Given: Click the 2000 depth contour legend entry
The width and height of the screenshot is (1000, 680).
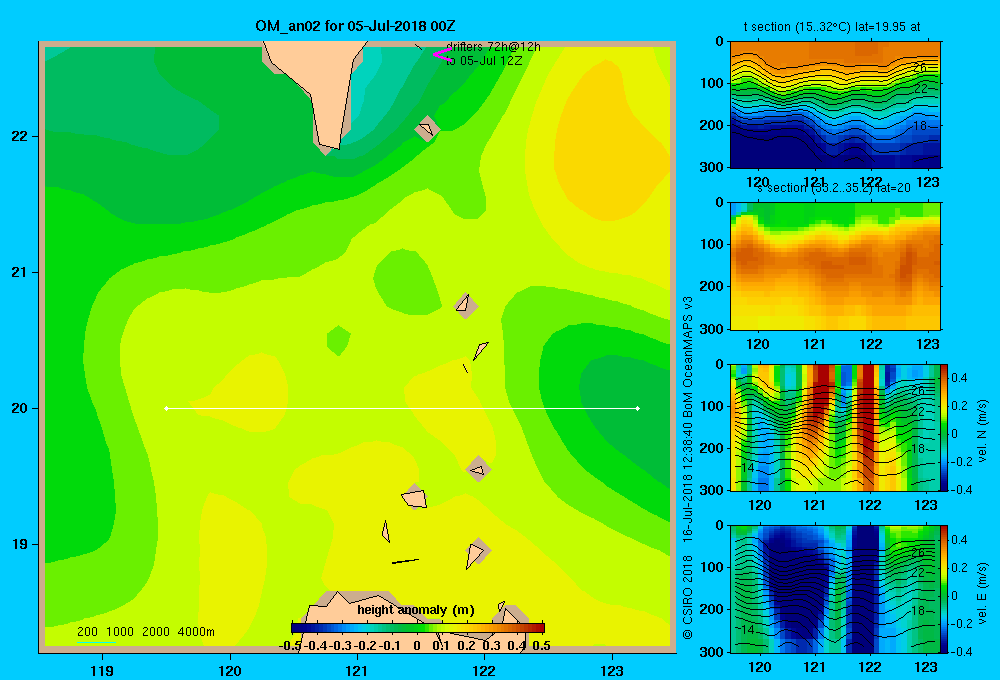Looking at the screenshot, I should 156,632.
